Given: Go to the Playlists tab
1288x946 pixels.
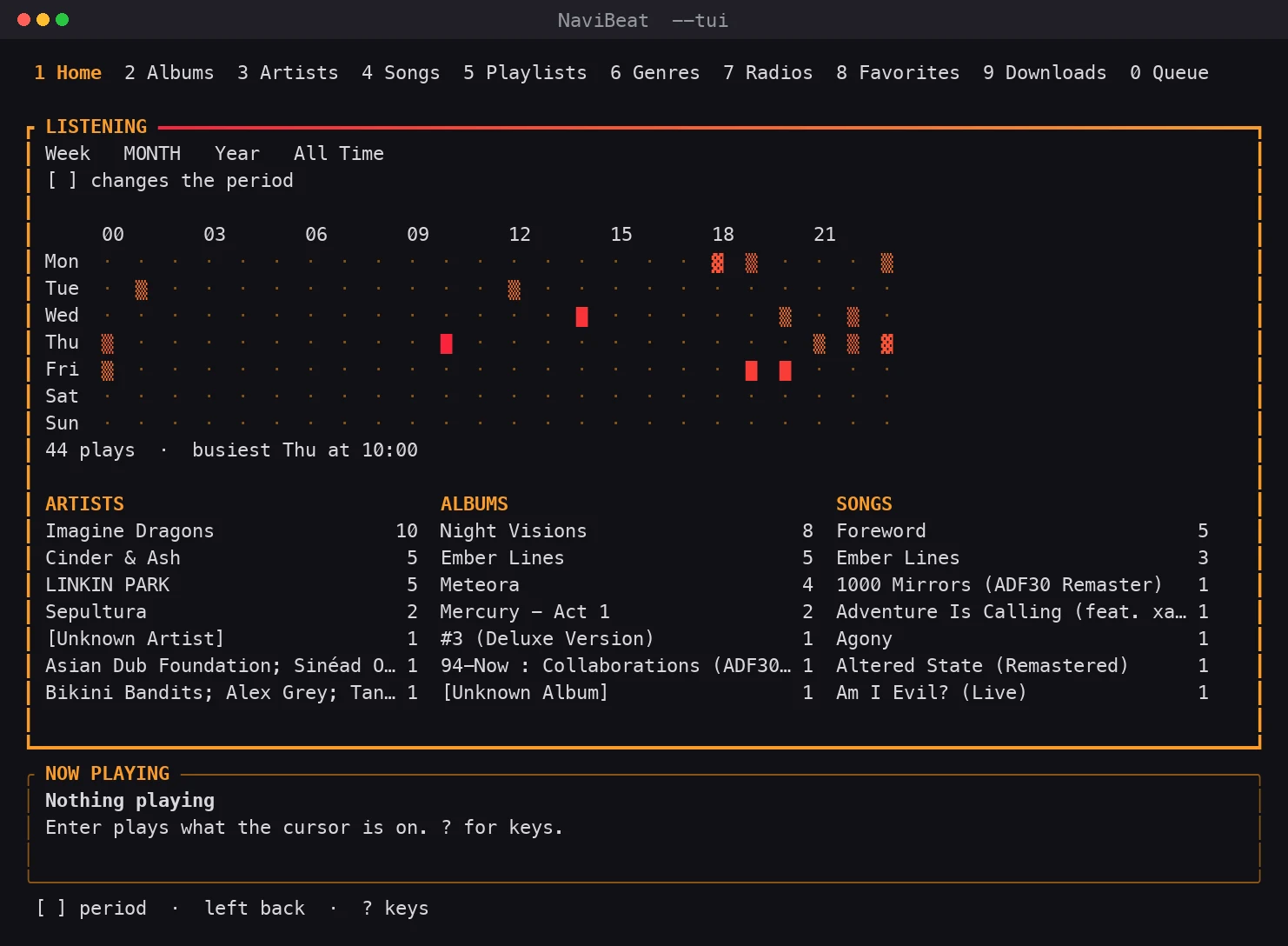Looking at the screenshot, I should (525, 73).
